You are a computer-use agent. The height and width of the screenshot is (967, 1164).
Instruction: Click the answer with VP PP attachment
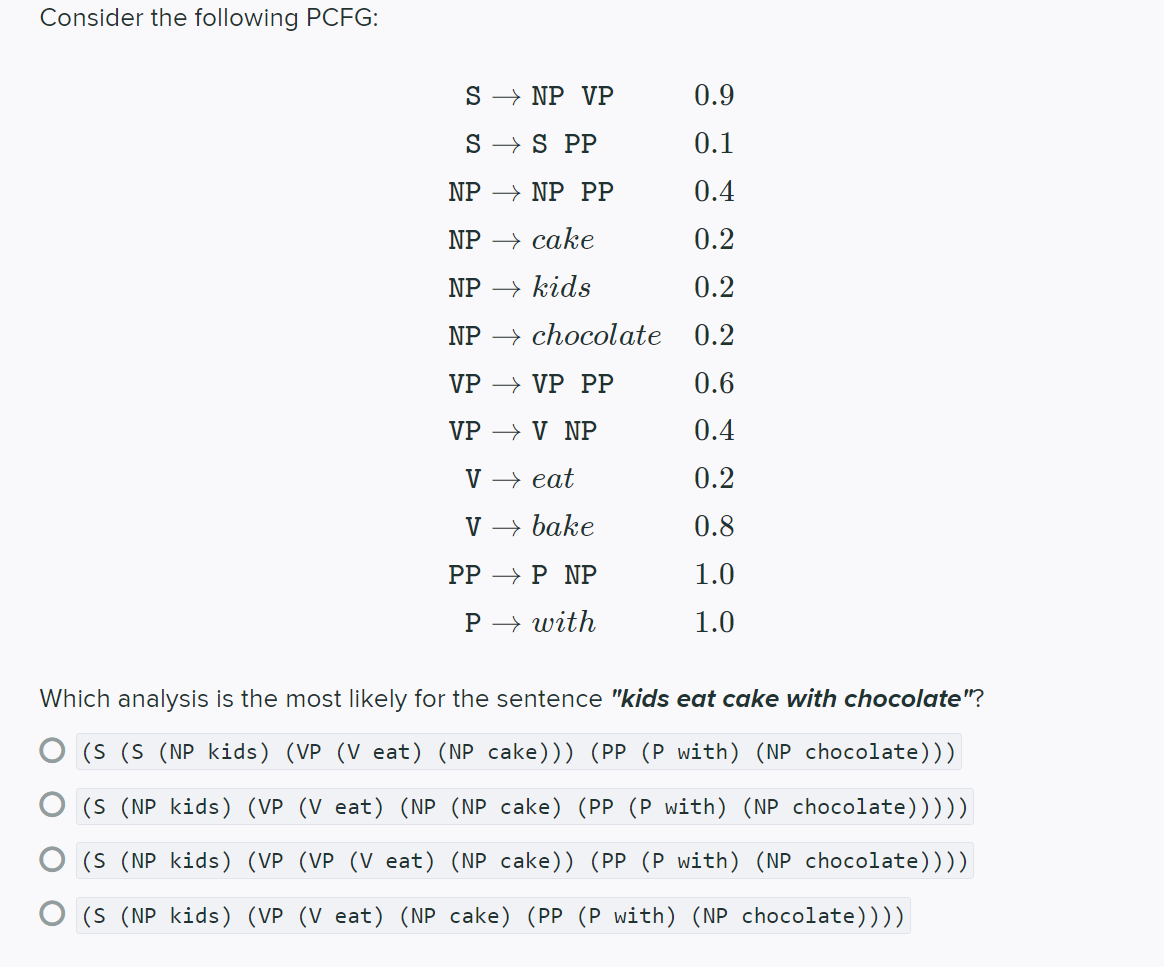click(522, 860)
